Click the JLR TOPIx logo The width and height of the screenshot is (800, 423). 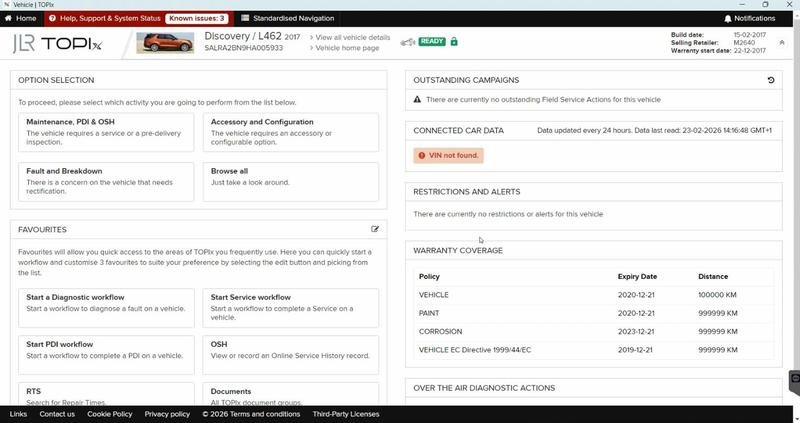pyautogui.click(x=57, y=43)
